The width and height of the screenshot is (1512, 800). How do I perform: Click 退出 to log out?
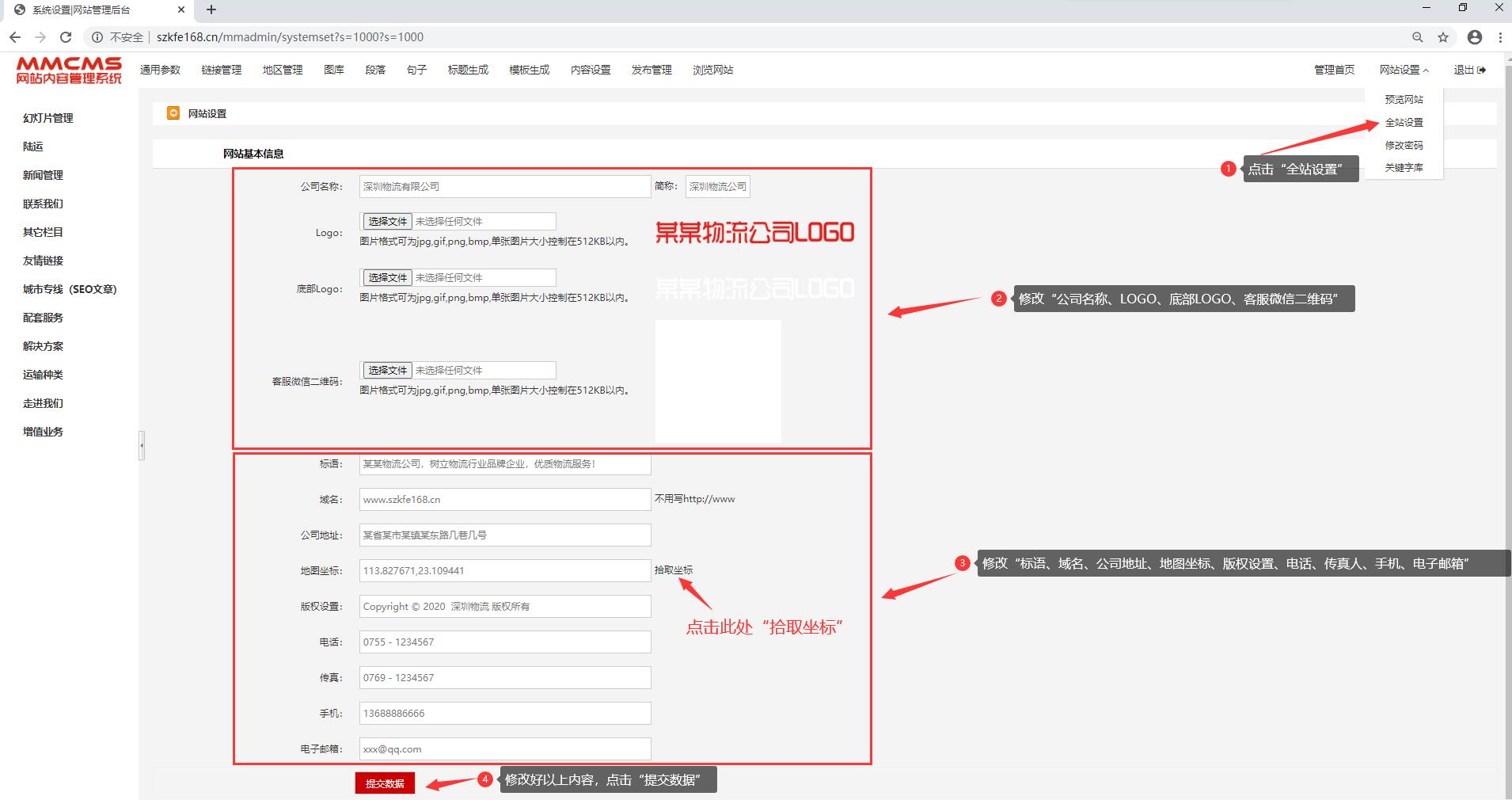pos(1468,70)
